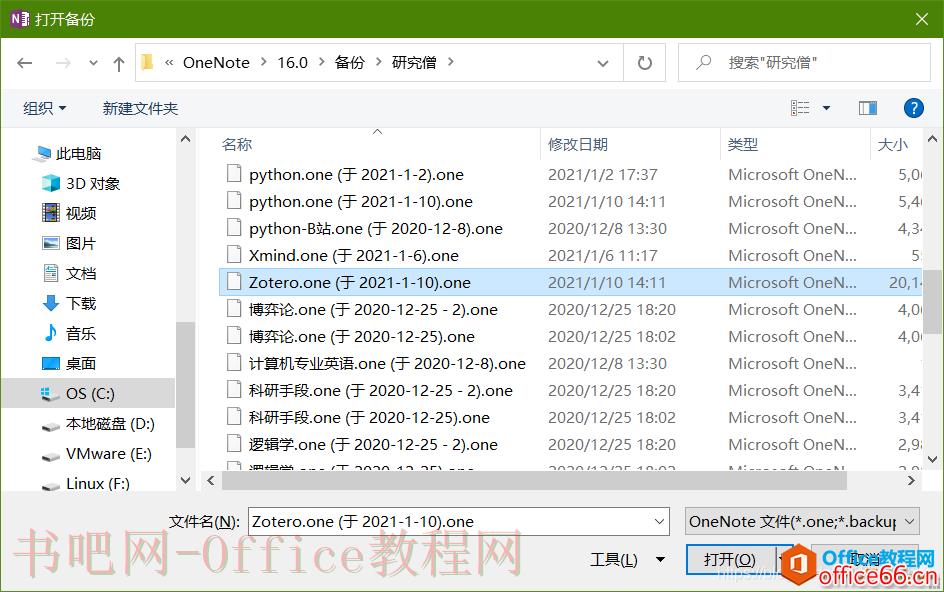Expand the 文件名 combo box dropdown
944x592 pixels.
pyautogui.click(x=660, y=522)
